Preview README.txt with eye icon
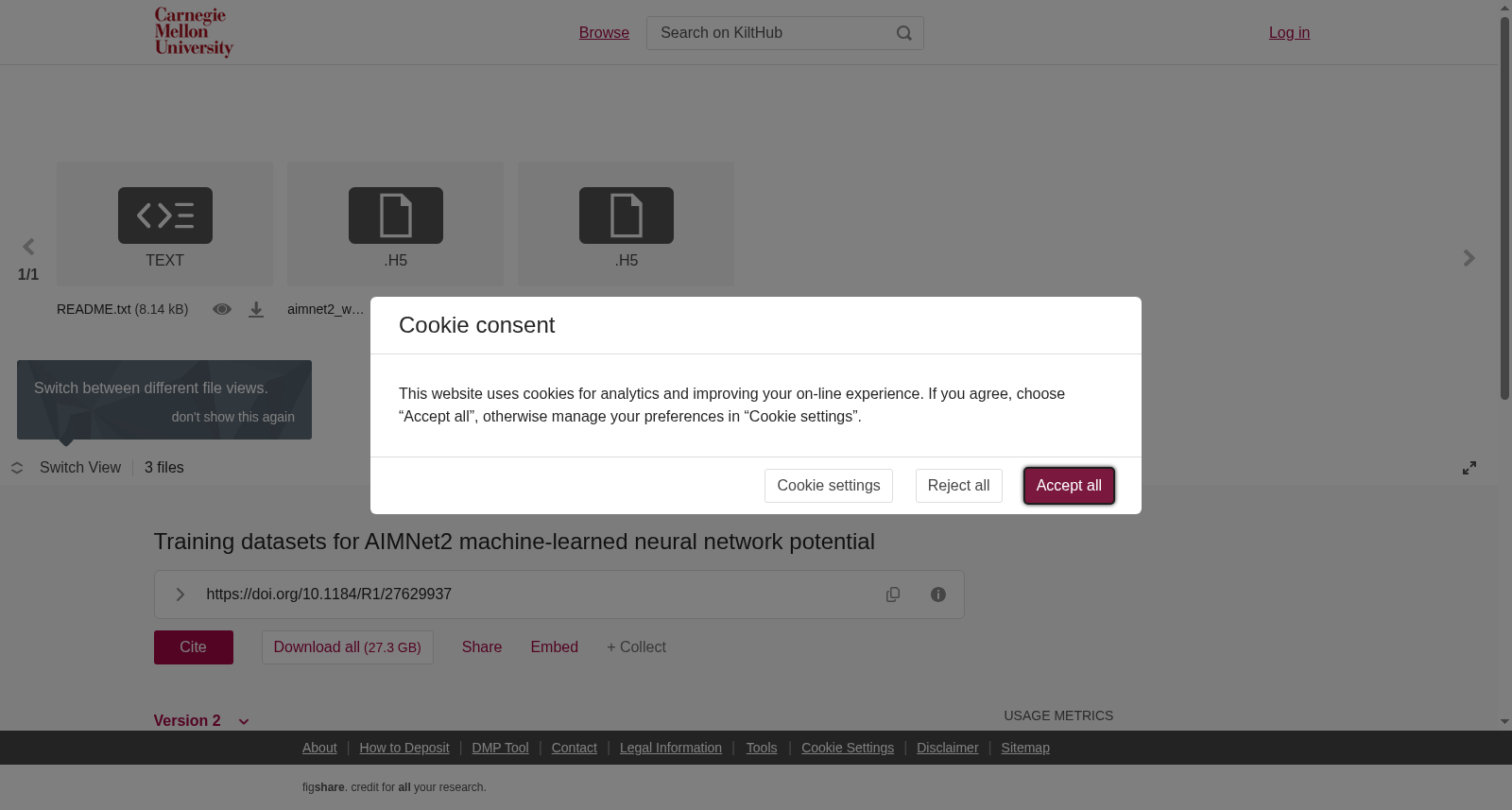 coord(222,309)
